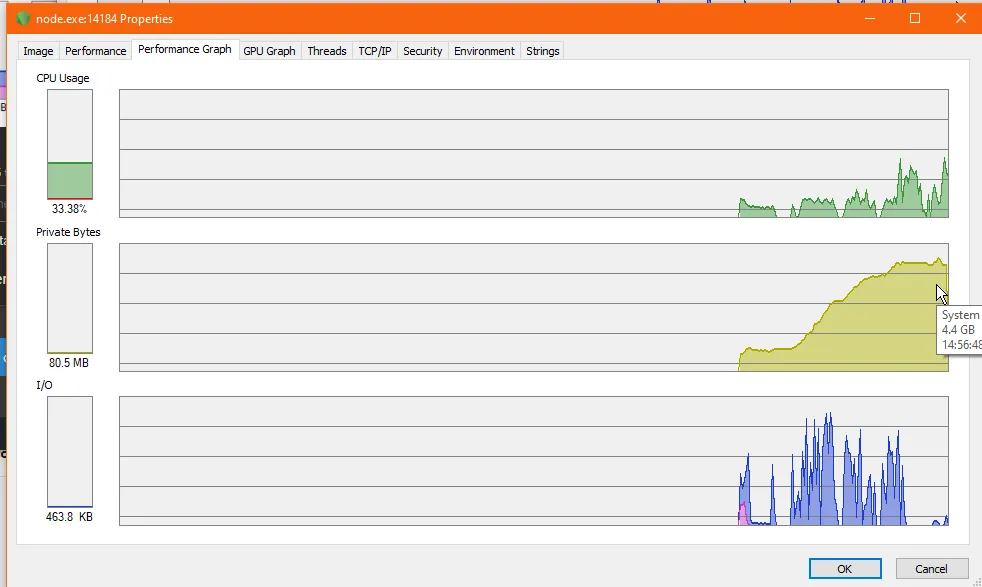Open the Performance tab
This screenshot has width=982, height=587.
pos(95,51)
